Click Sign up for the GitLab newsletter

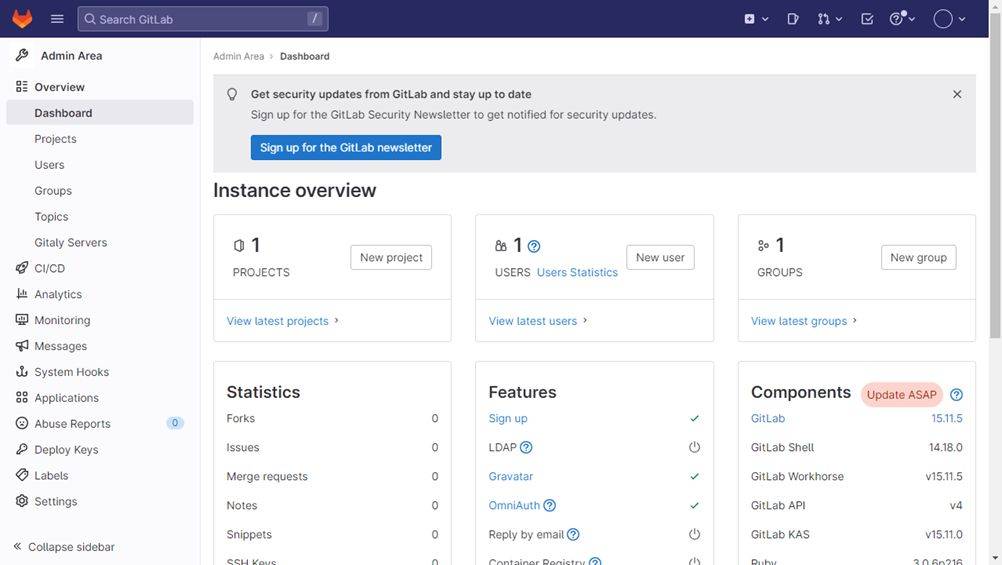[346, 148]
